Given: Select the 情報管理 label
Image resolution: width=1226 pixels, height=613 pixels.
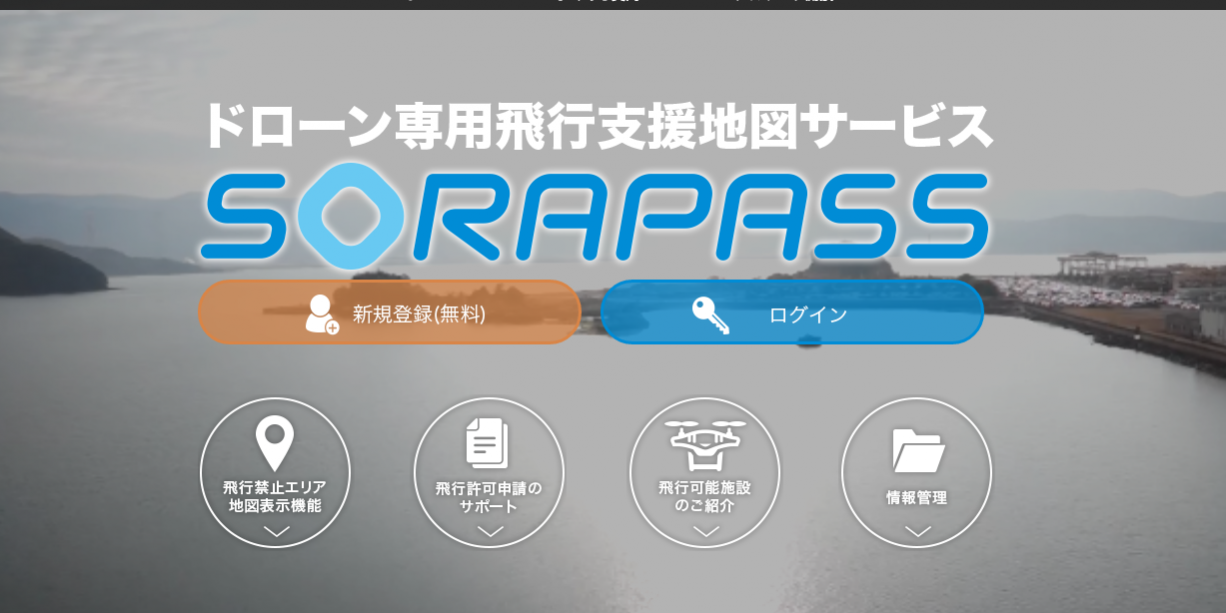Looking at the screenshot, I should (917, 497).
